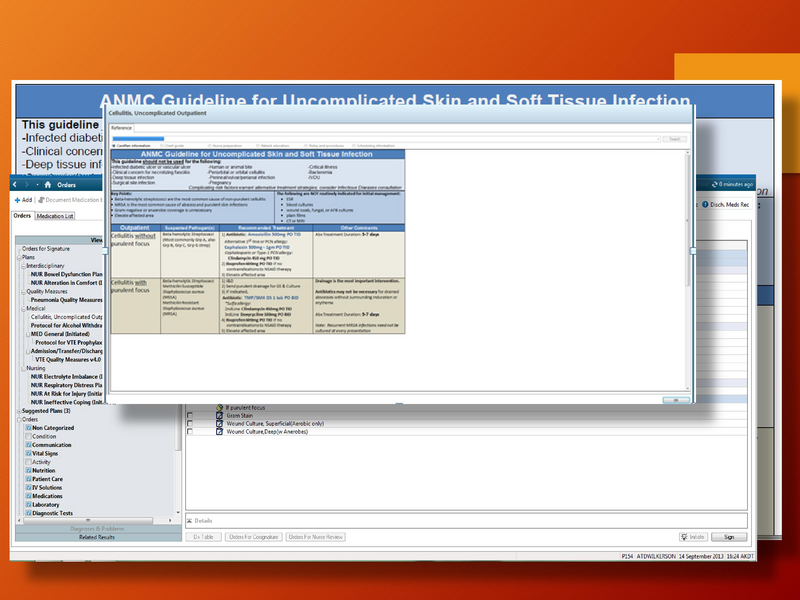Select Scheduling information radio button
Screen dimensions: 800x600
click(x=354, y=146)
